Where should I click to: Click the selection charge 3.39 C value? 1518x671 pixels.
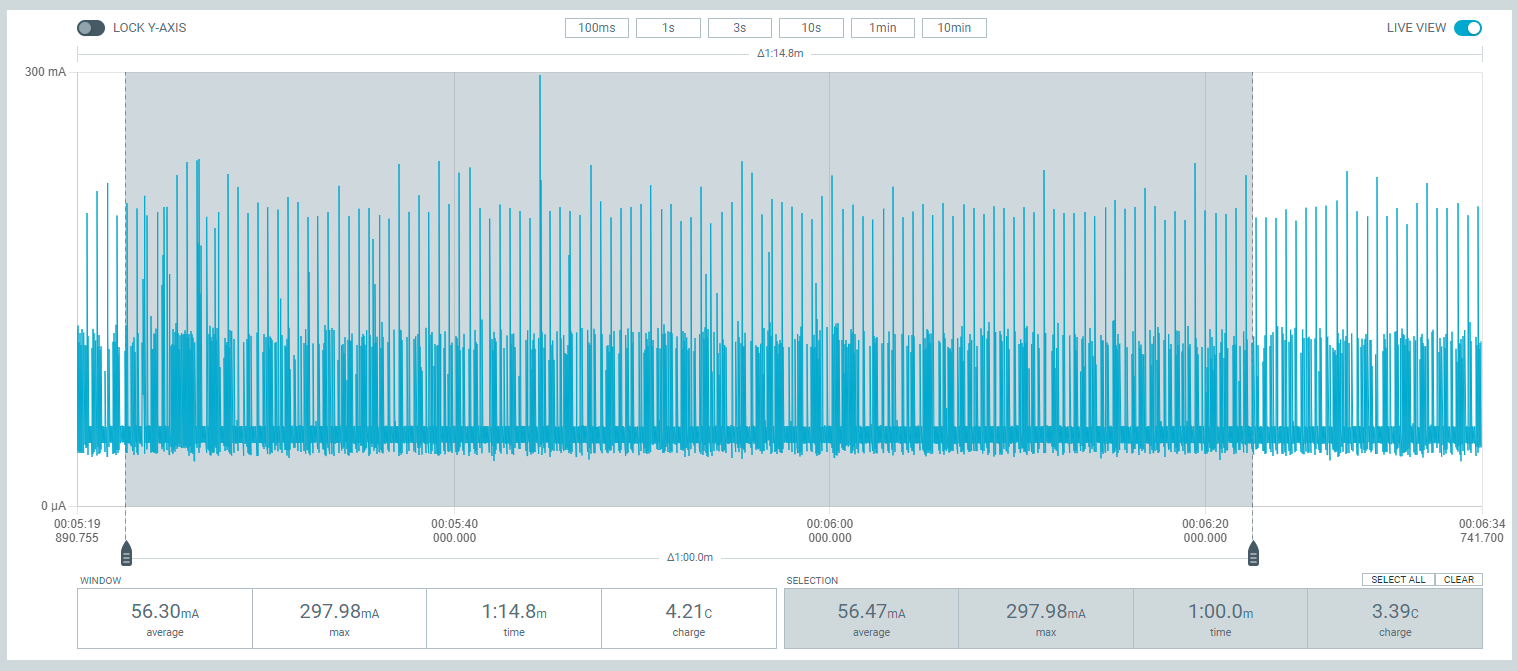point(1396,613)
